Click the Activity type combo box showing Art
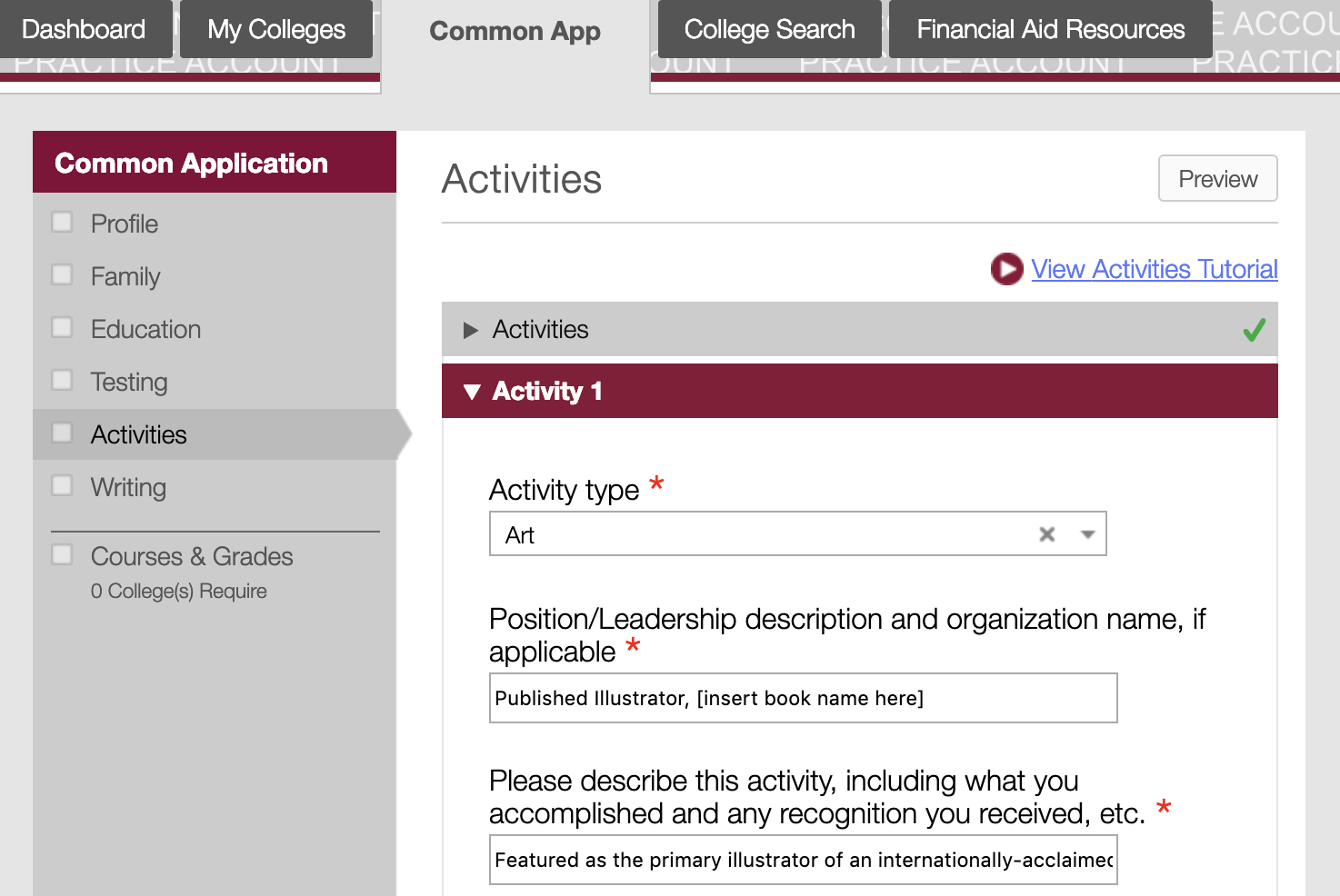1340x896 pixels. tap(797, 533)
